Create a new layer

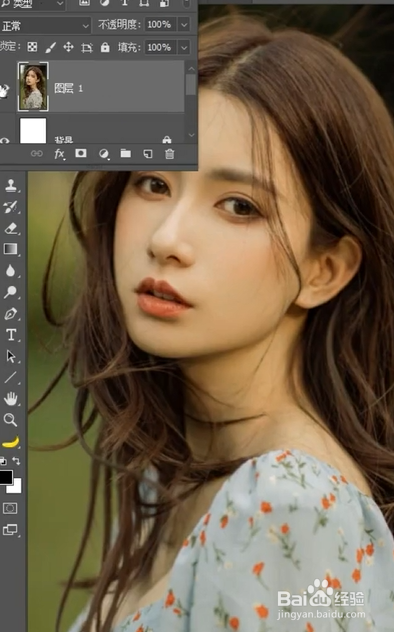coord(148,154)
